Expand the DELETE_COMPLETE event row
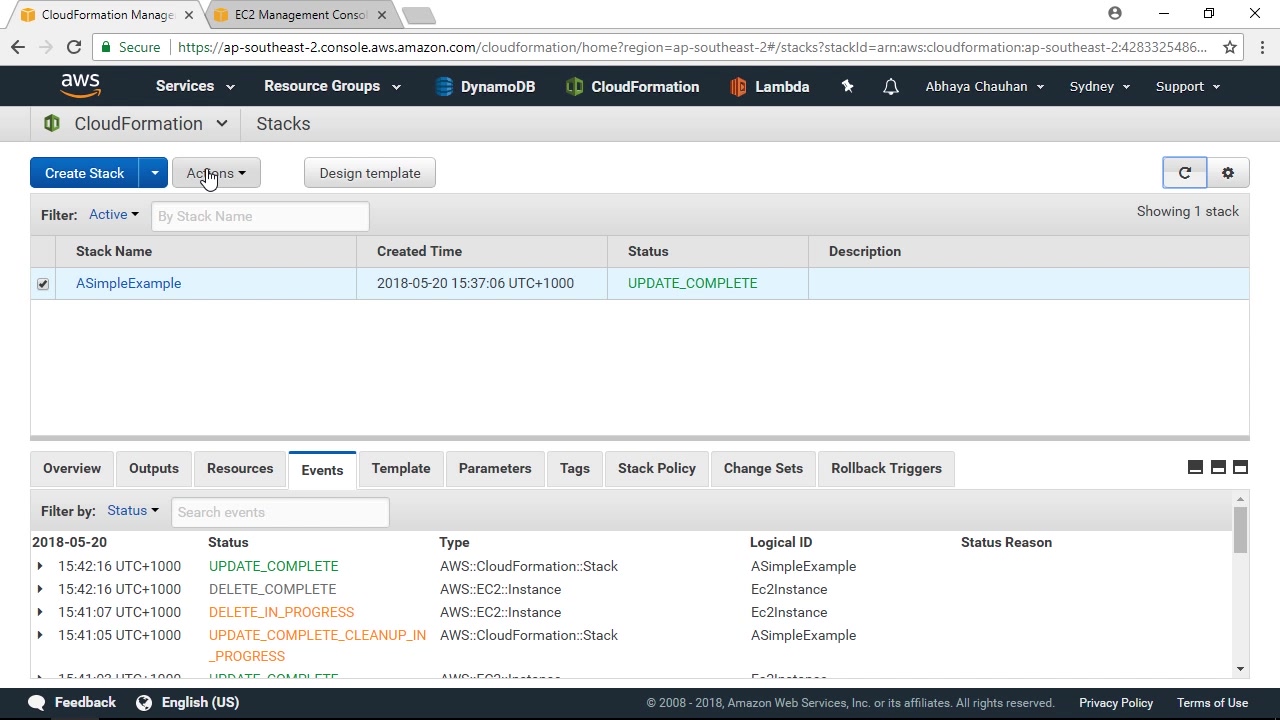The width and height of the screenshot is (1280, 720). (40, 589)
